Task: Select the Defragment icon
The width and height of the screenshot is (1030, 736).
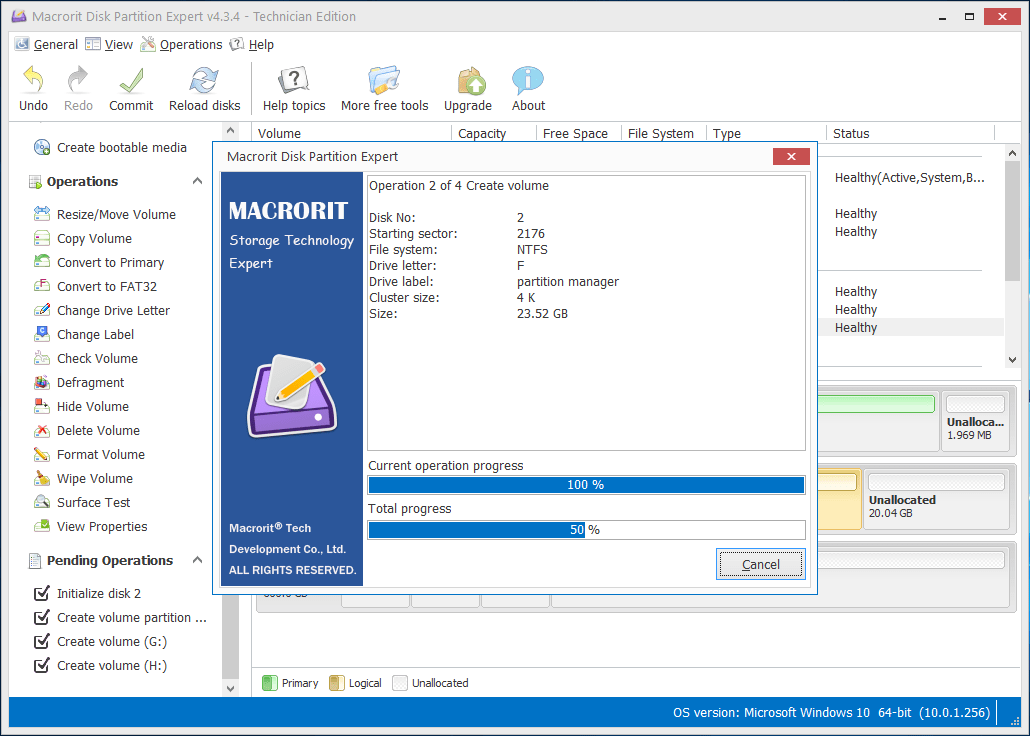Action: coord(42,382)
